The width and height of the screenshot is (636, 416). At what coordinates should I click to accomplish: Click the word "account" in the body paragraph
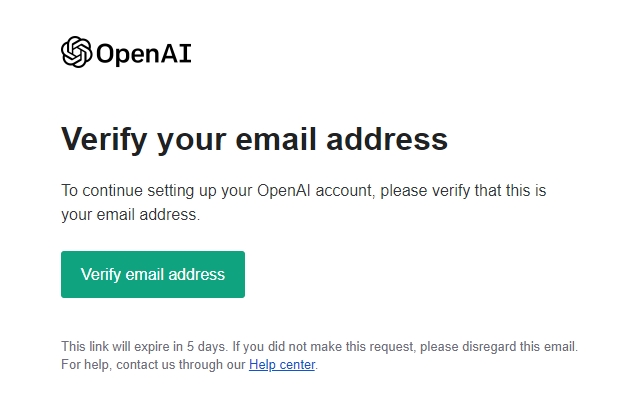pos(344,191)
